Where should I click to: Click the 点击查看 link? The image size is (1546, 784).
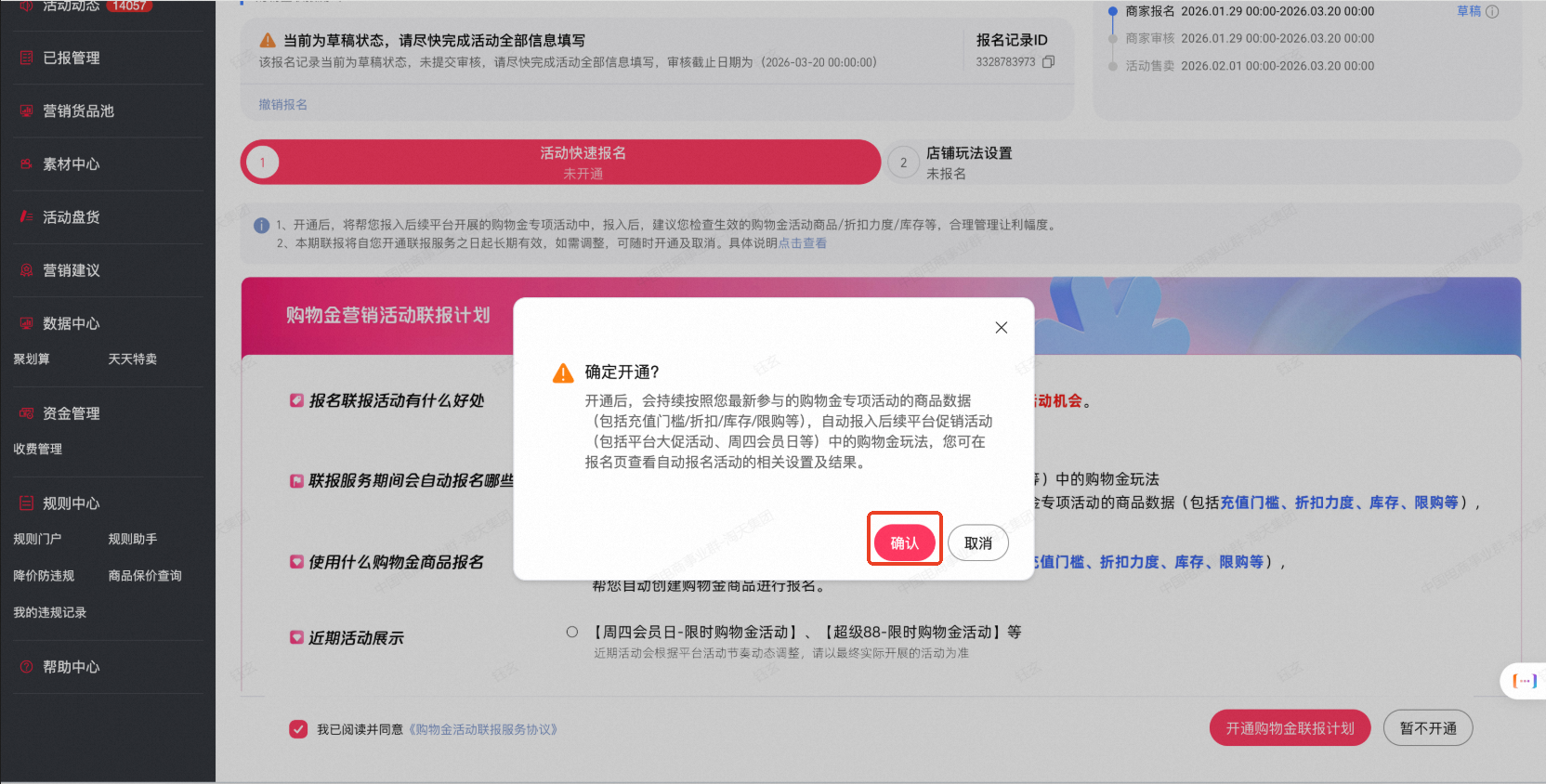tap(802, 242)
